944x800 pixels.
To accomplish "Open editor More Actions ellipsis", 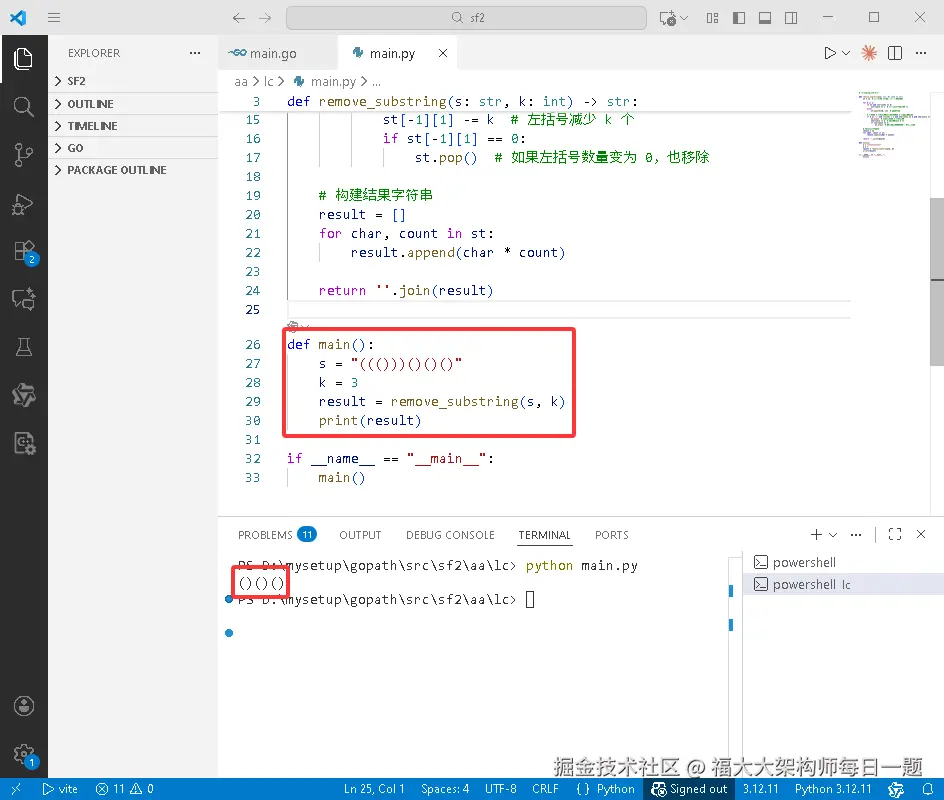I will click(921, 53).
